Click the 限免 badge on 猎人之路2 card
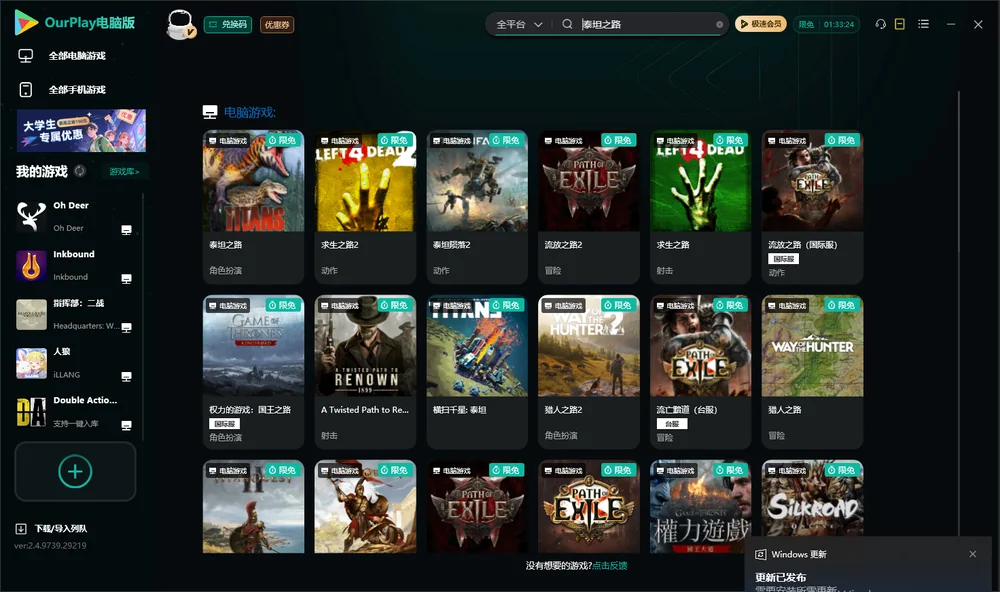Image resolution: width=1000 pixels, height=592 pixels. point(619,306)
